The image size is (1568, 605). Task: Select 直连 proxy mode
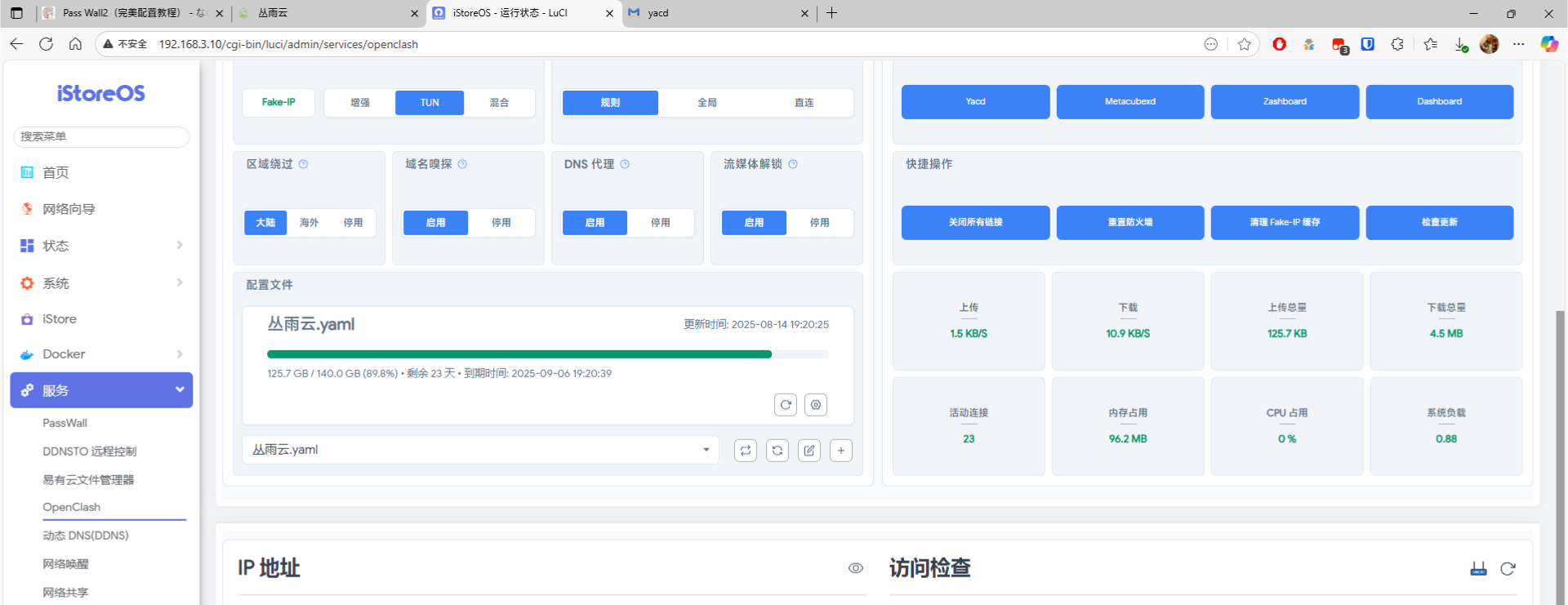coord(804,103)
